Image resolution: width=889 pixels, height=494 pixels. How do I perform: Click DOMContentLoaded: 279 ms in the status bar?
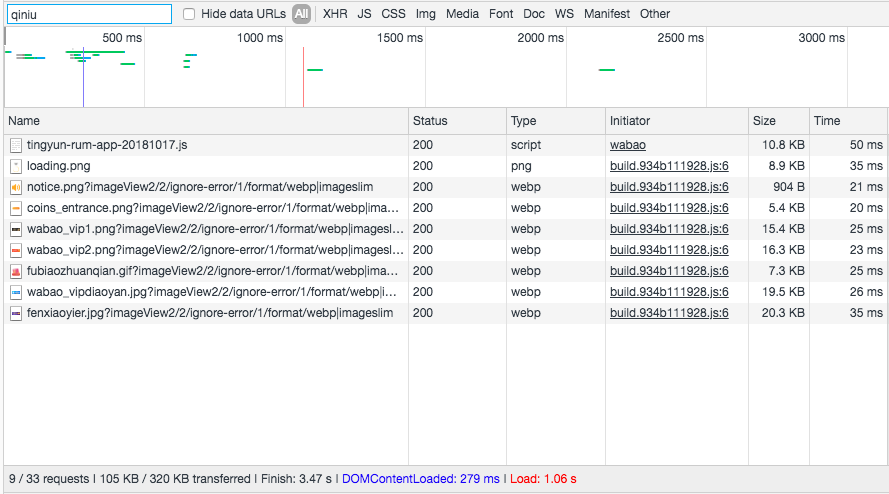coord(421,479)
